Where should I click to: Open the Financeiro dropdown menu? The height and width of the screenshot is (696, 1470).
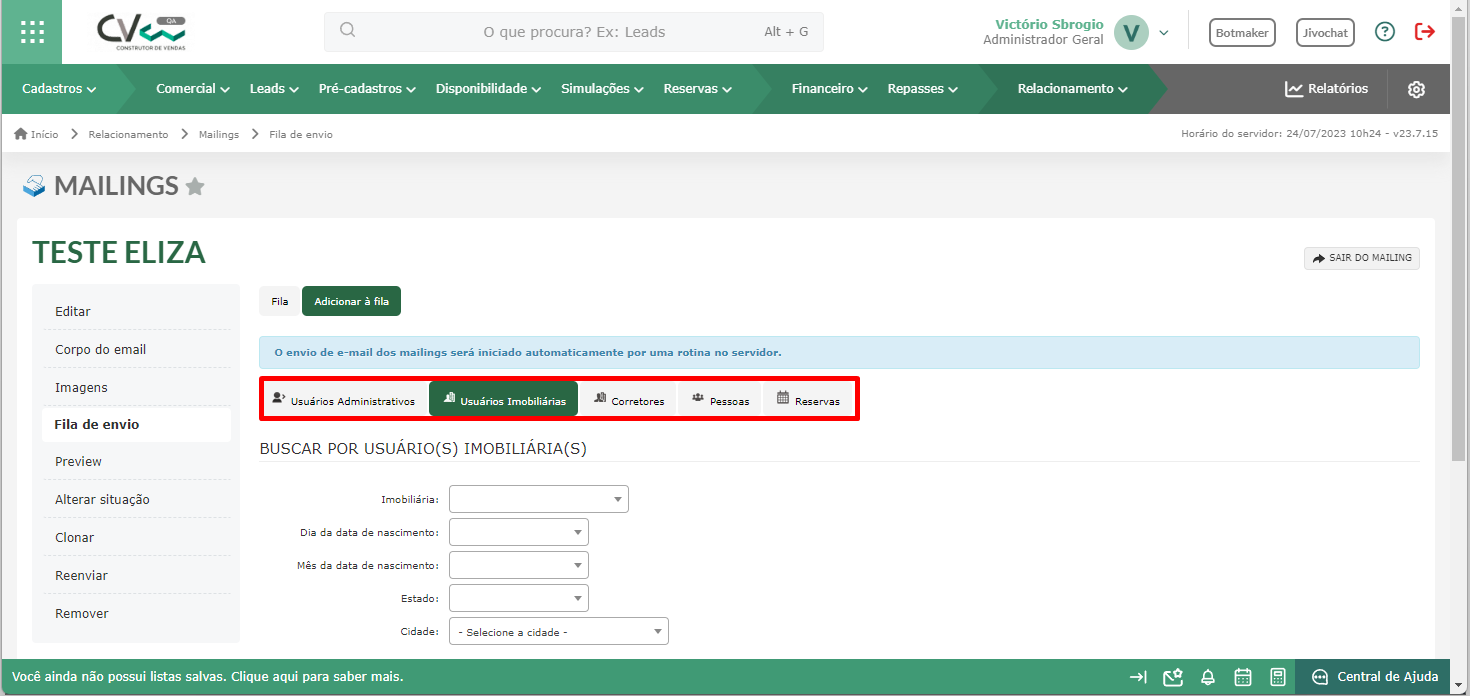pos(829,89)
